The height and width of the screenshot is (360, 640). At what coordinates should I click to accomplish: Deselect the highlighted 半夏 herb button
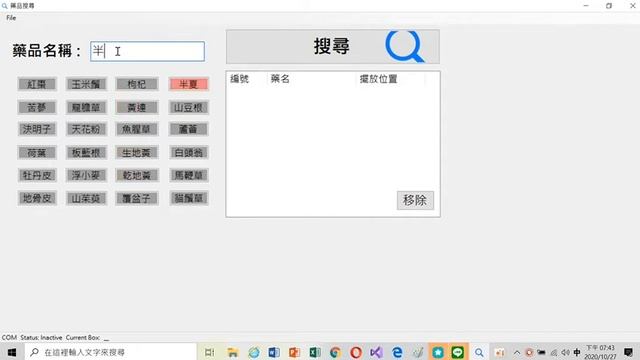point(189,84)
